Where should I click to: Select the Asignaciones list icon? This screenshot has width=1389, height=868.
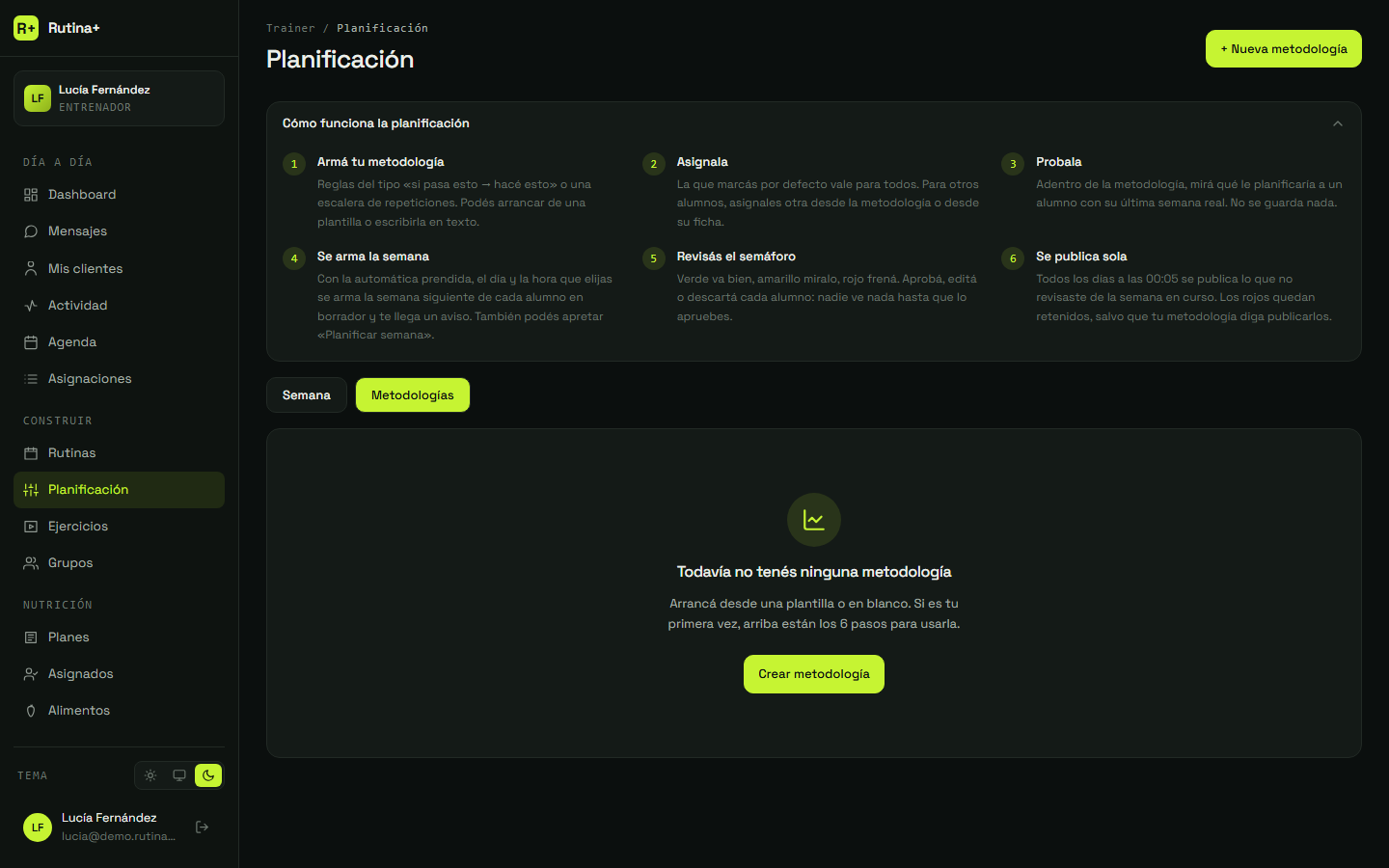pyautogui.click(x=31, y=379)
